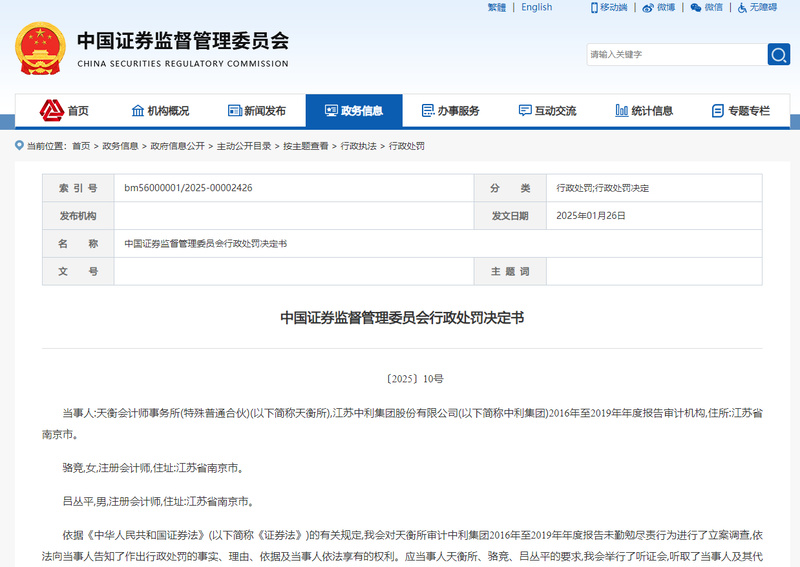Focus the 请输入关键字 search field
Image resolution: width=800 pixels, height=567 pixels.
(677, 55)
